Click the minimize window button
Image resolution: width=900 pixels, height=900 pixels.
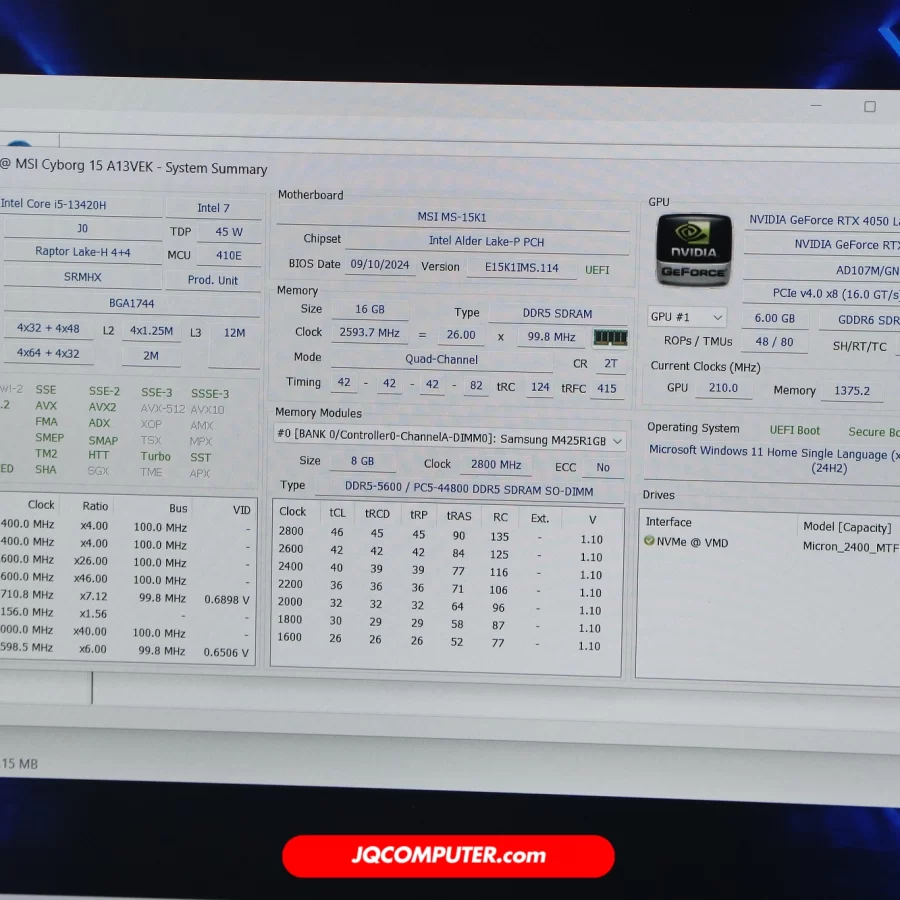coord(820,107)
